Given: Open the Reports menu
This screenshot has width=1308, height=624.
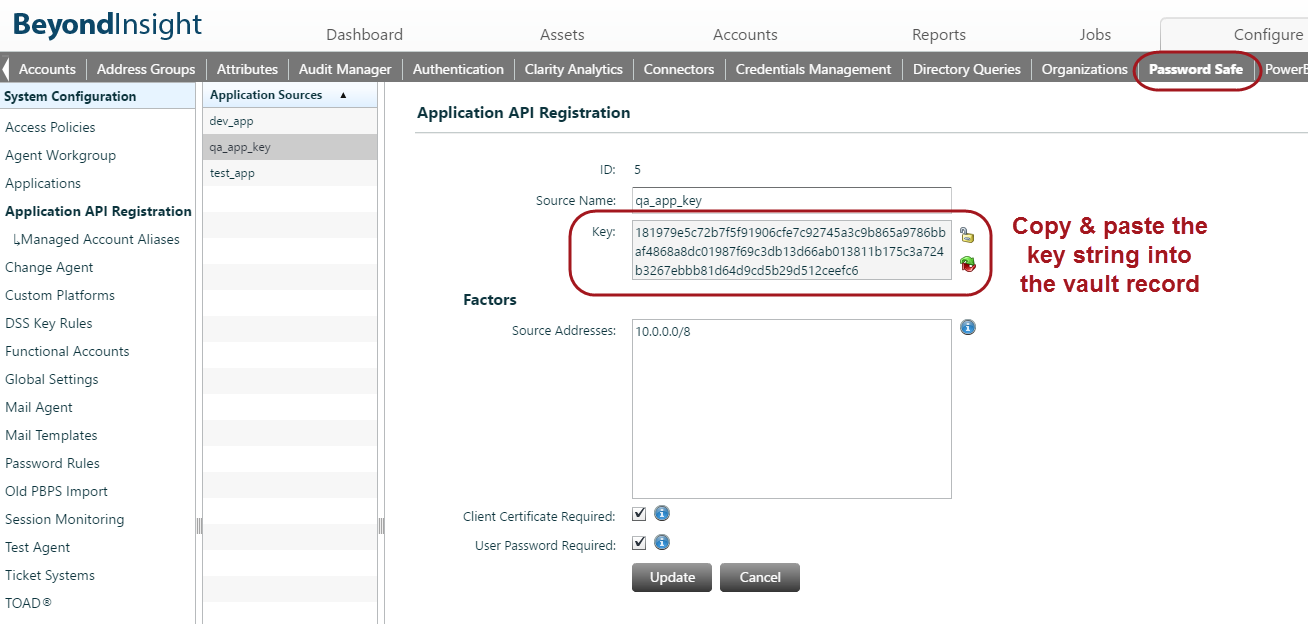Looking at the screenshot, I should coord(938,34).
